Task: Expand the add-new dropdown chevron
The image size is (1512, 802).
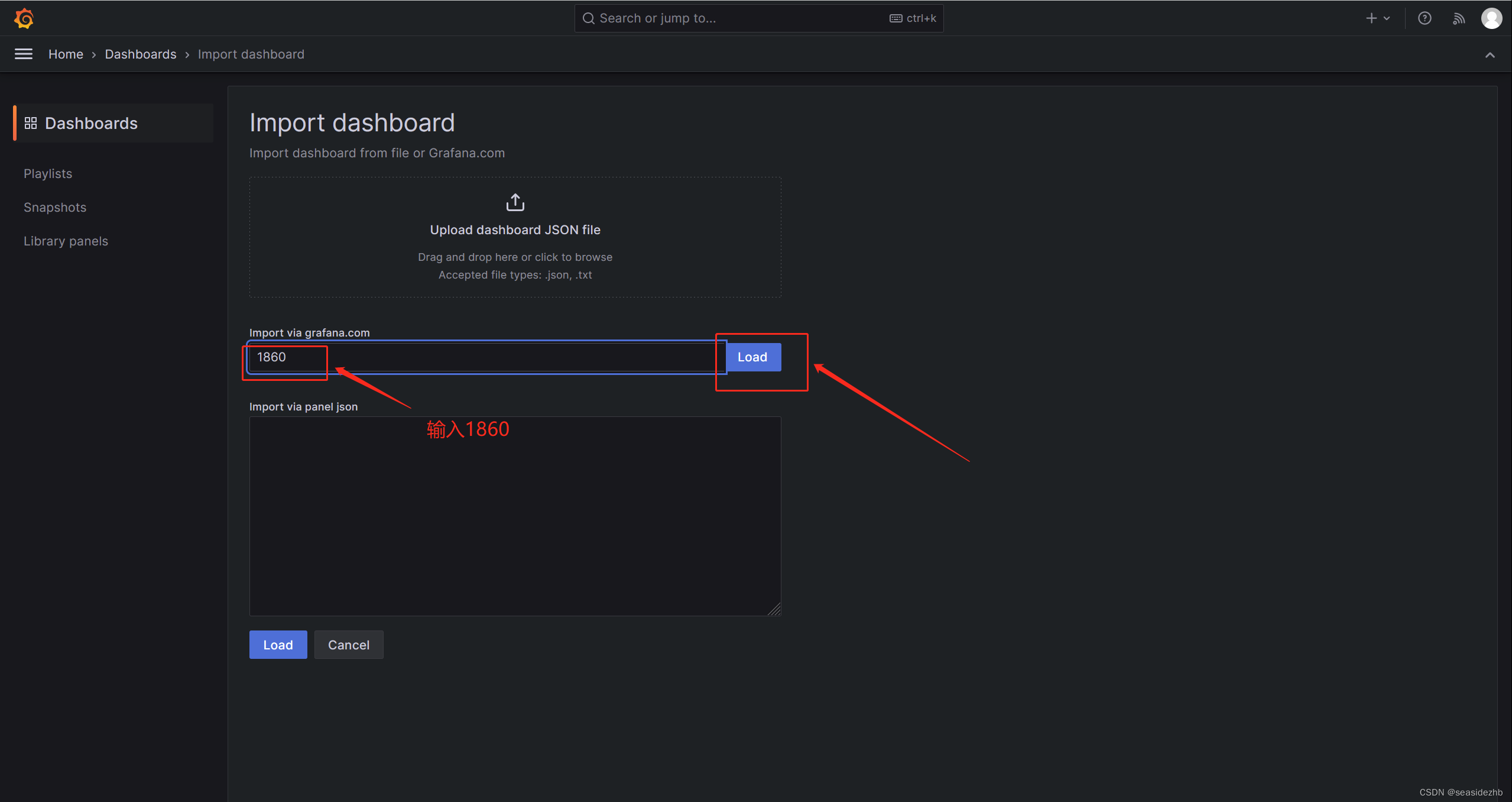Action: (x=1387, y=18)
